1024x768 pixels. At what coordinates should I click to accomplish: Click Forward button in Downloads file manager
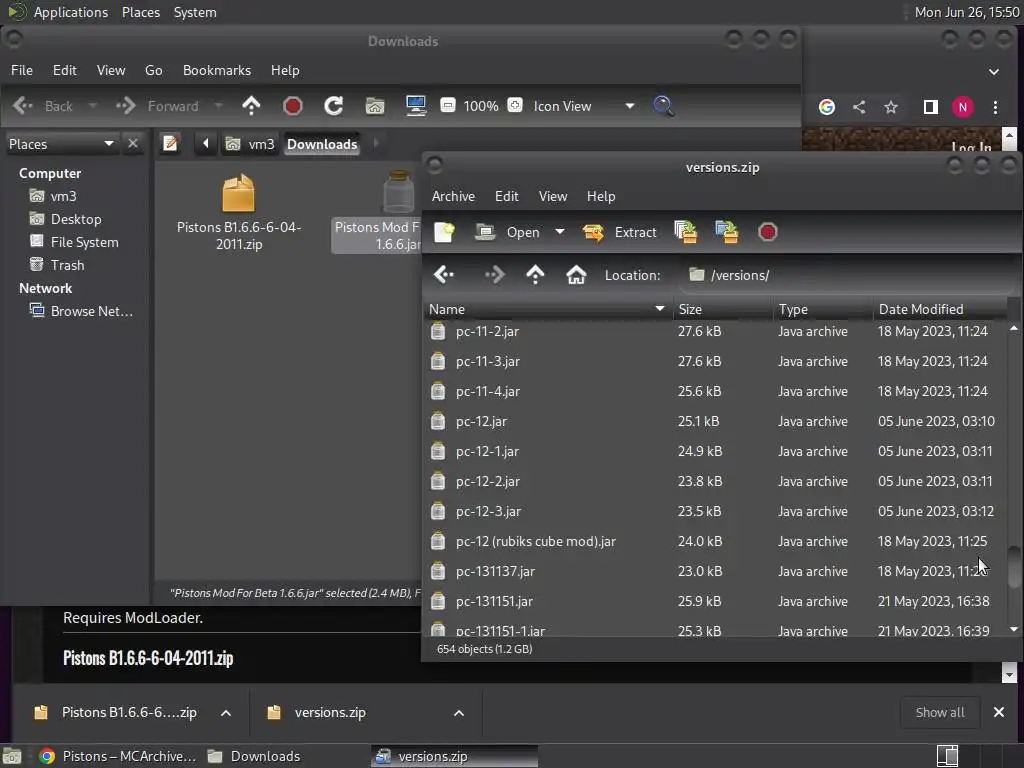157,106
